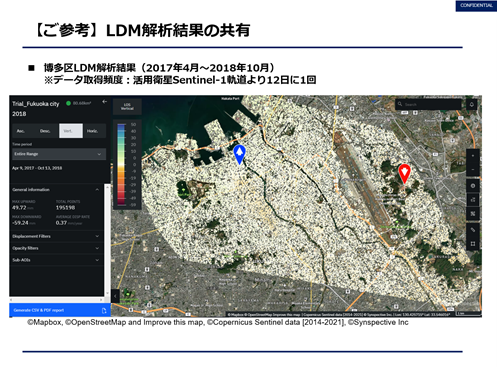Expand the Sub-AOIs section
Viewport: 497px width, 367px height.
[56, 260]
